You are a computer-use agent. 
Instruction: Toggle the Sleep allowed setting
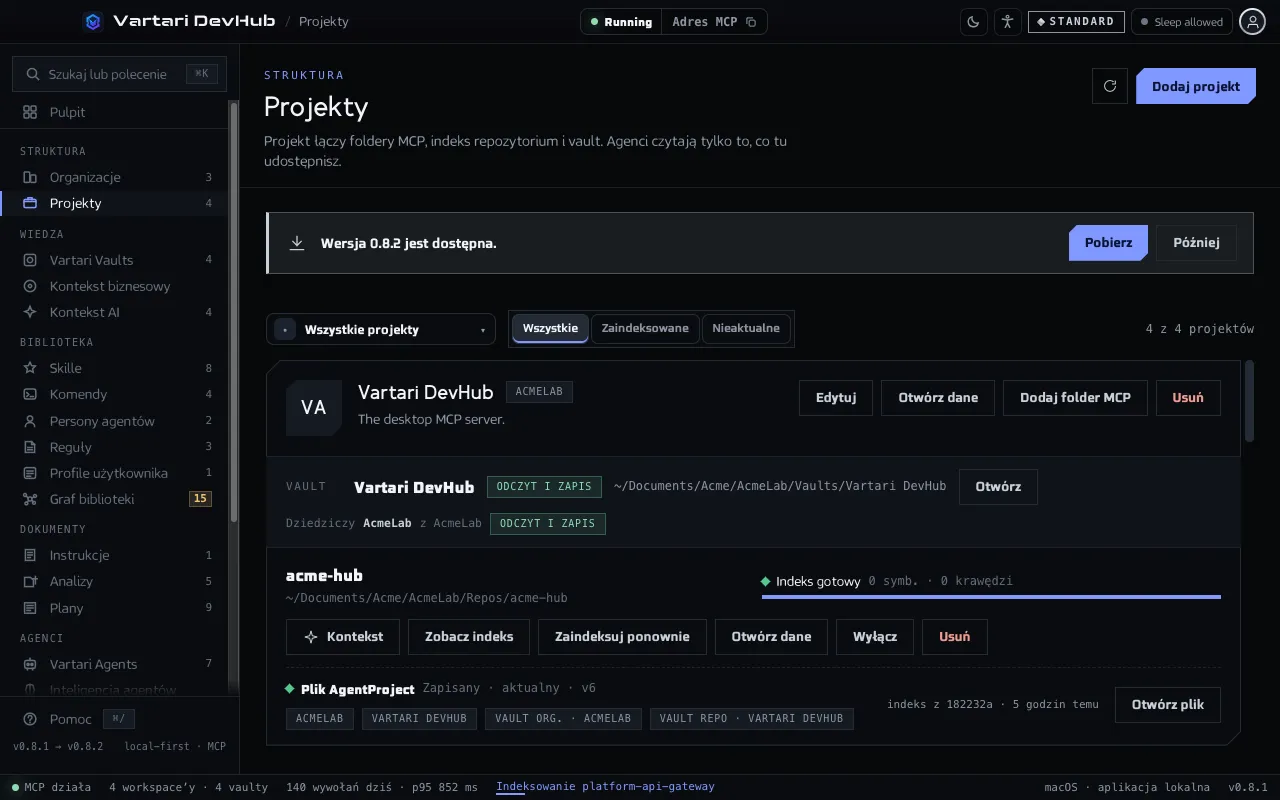point(1181,22)
